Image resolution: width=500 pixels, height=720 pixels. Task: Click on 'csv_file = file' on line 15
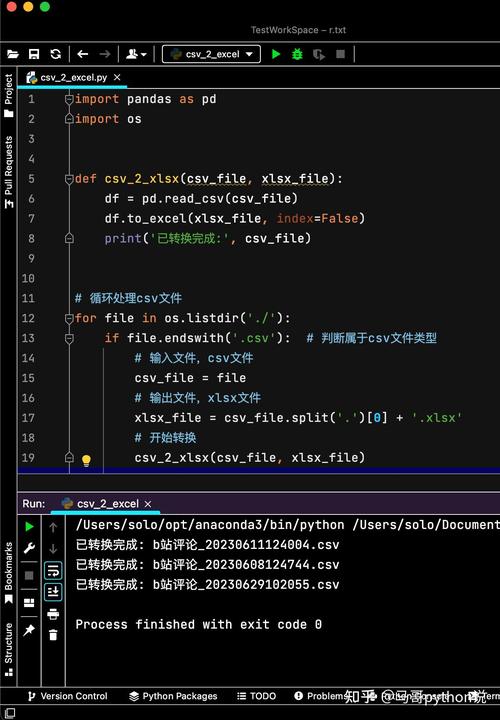190,378
